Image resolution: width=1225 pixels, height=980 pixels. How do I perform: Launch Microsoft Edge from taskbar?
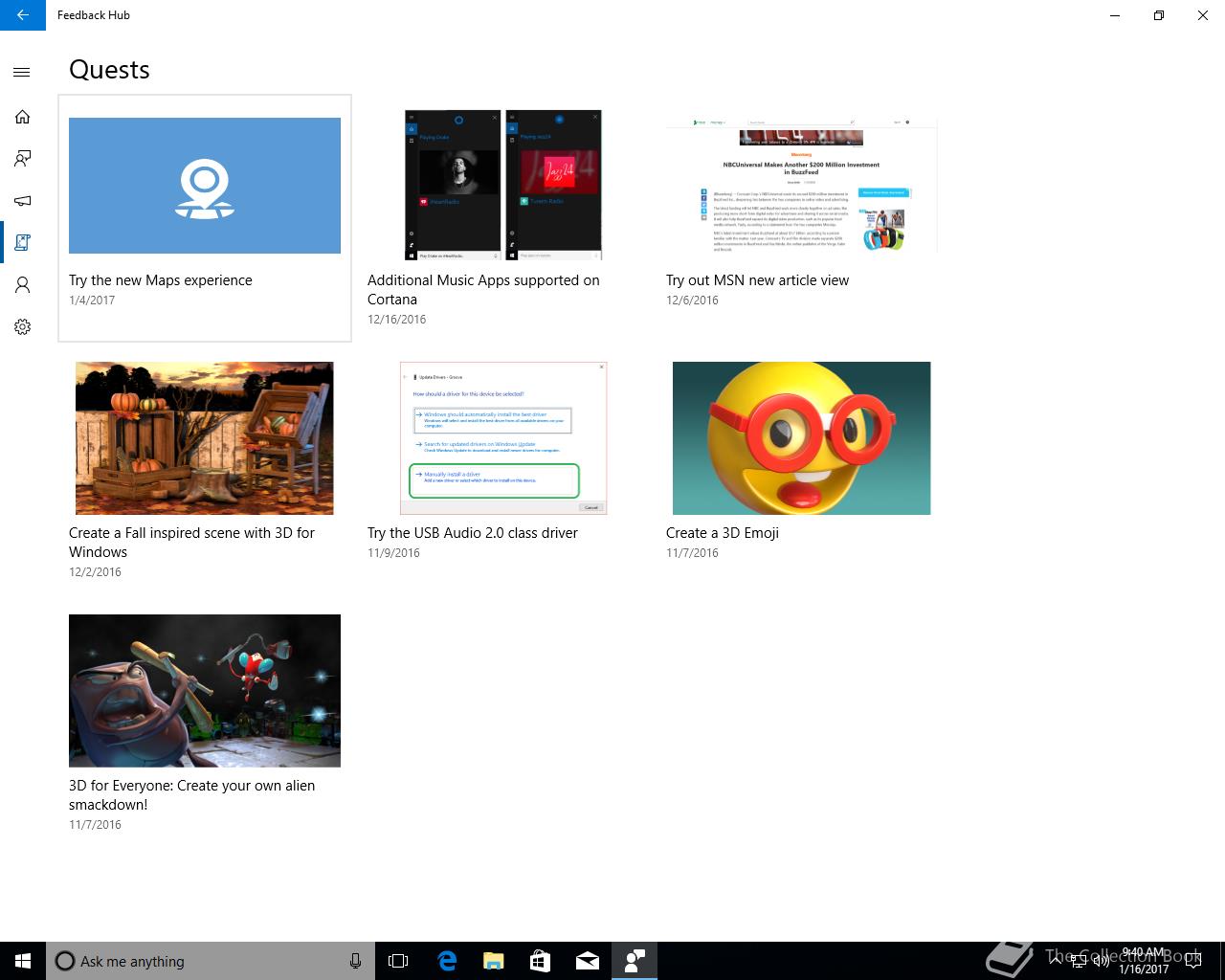pyautogui.click(x=446, y=961)
